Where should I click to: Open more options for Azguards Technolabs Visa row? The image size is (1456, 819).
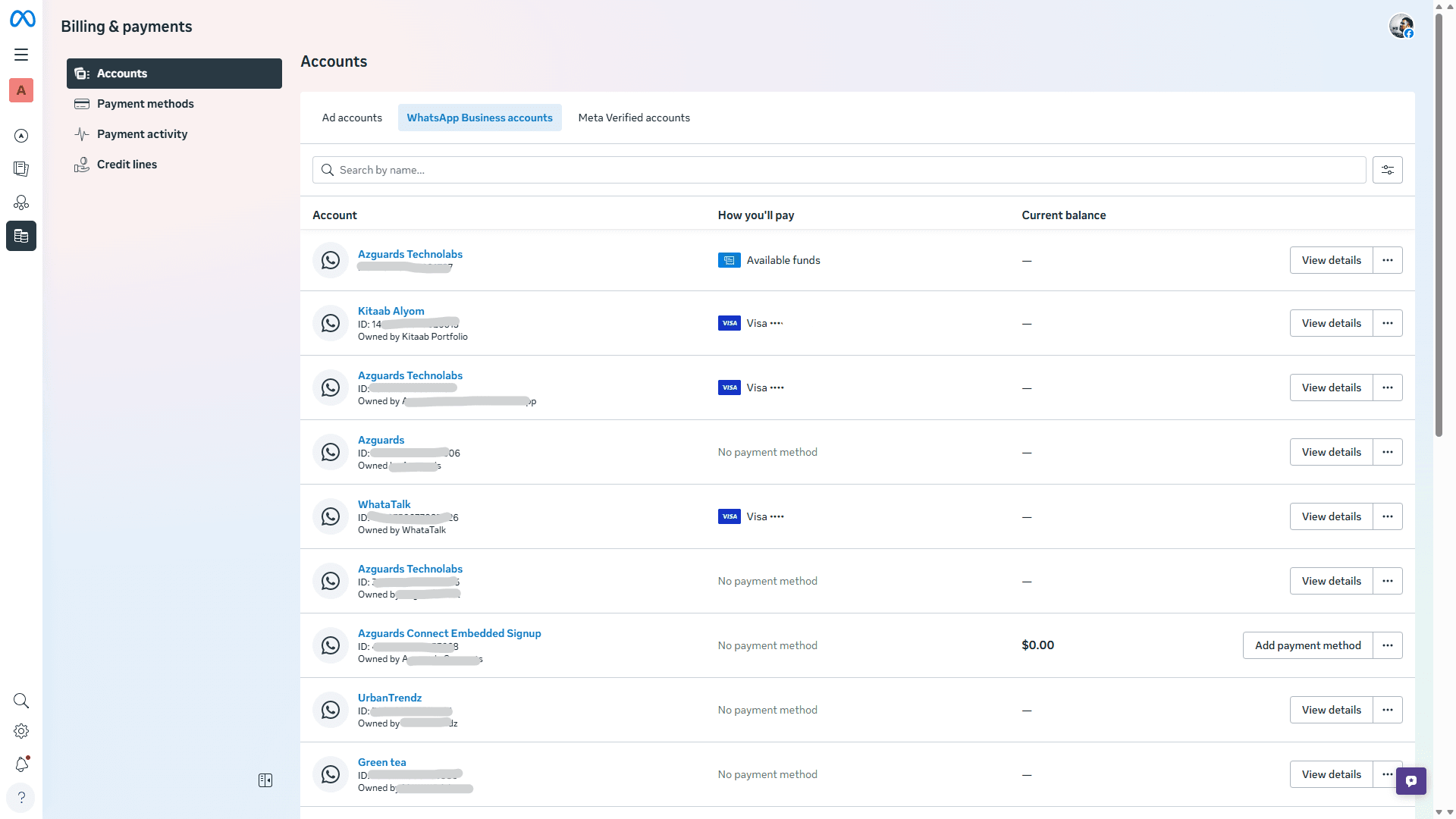click(1388, 388)
